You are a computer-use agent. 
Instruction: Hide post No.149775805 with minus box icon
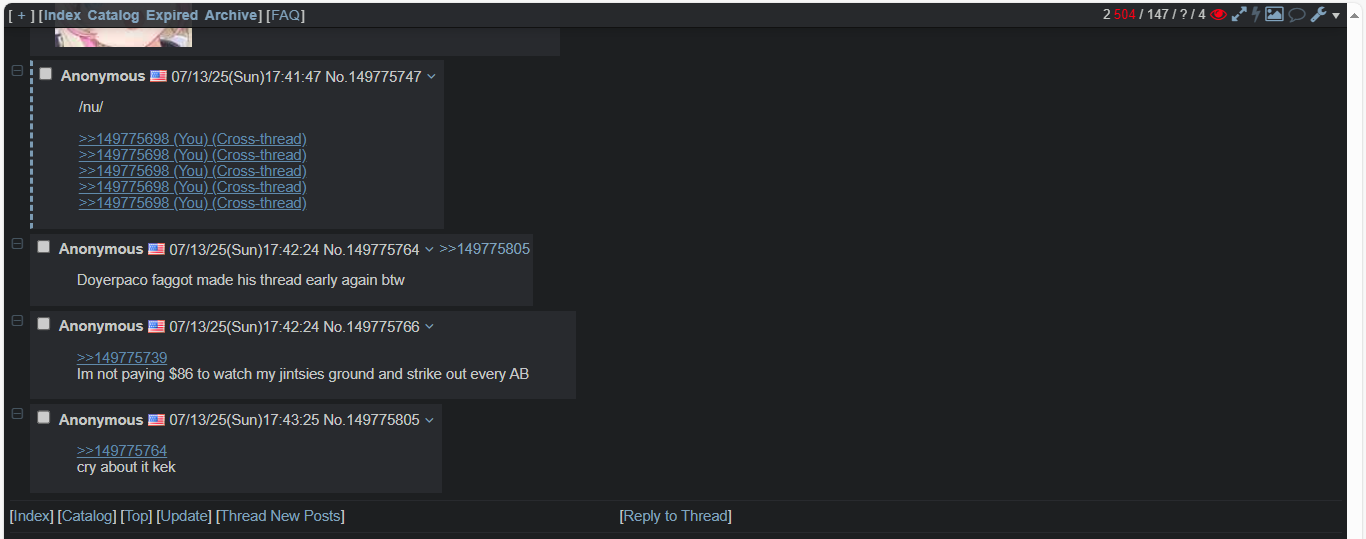pos(16,414)
